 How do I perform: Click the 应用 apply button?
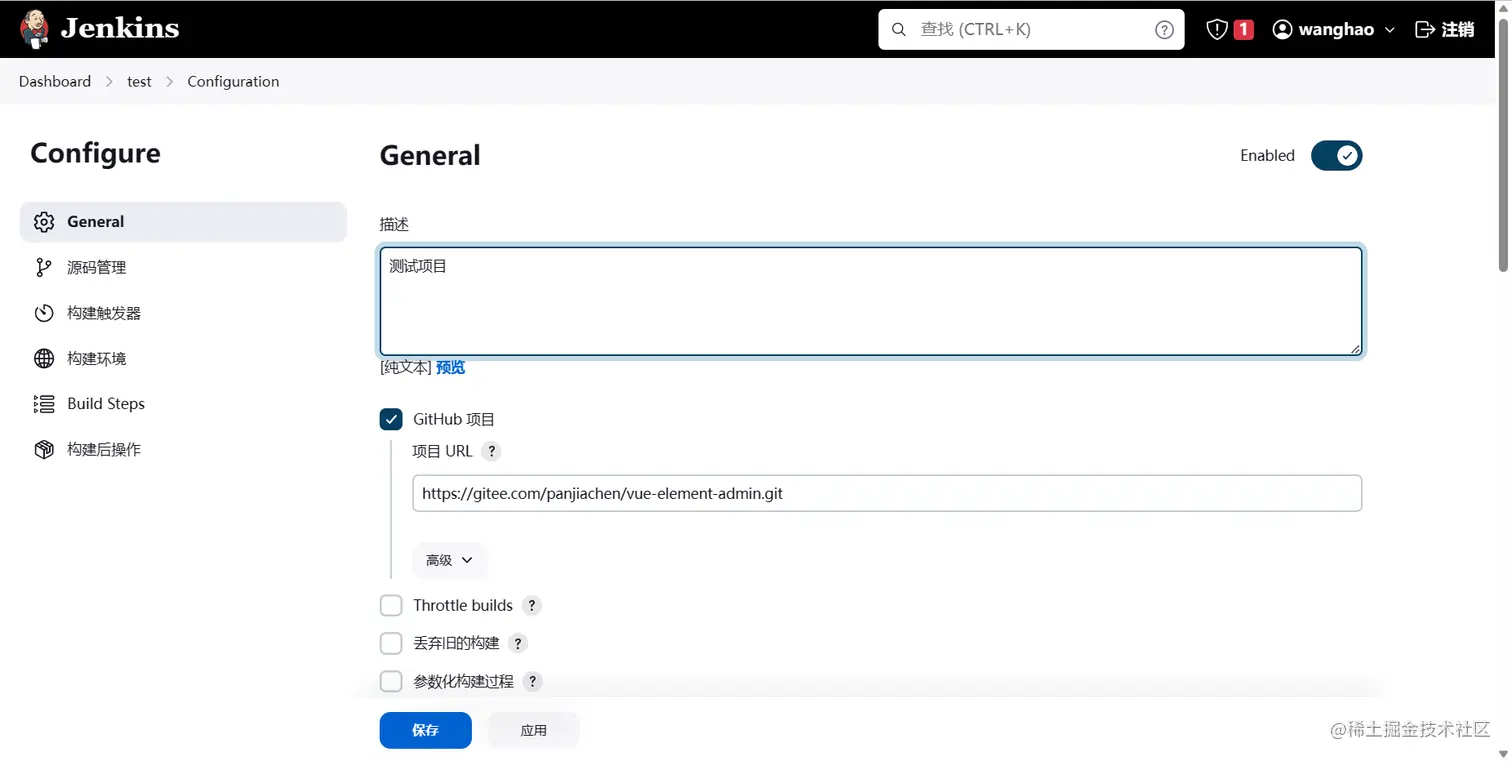click(x=534, y=730)
